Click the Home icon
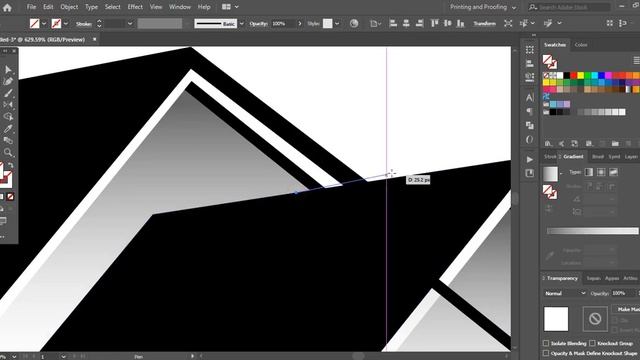The height and width of the screenshot is (360, 640). point(7,7)
